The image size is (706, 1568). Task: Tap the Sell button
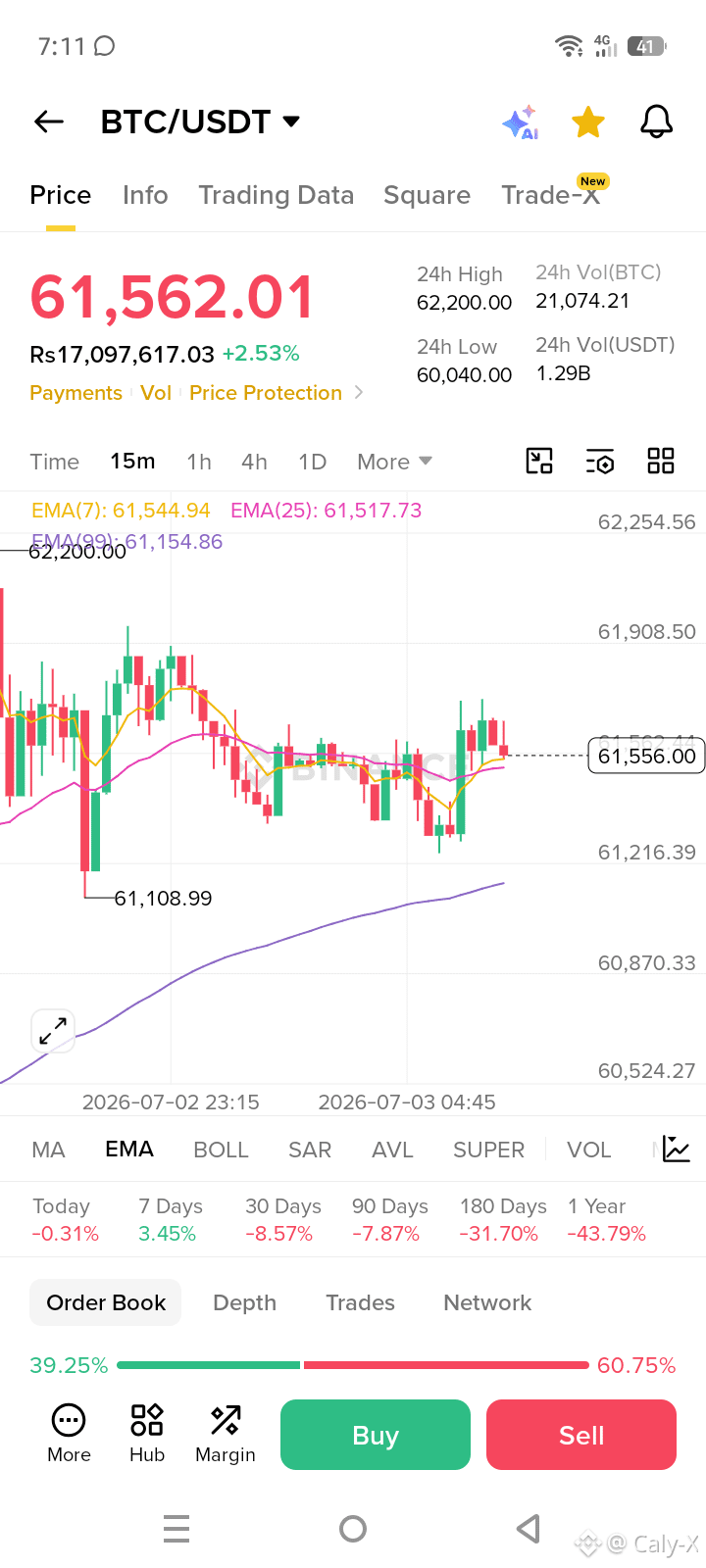click(x=581, y=1435)
